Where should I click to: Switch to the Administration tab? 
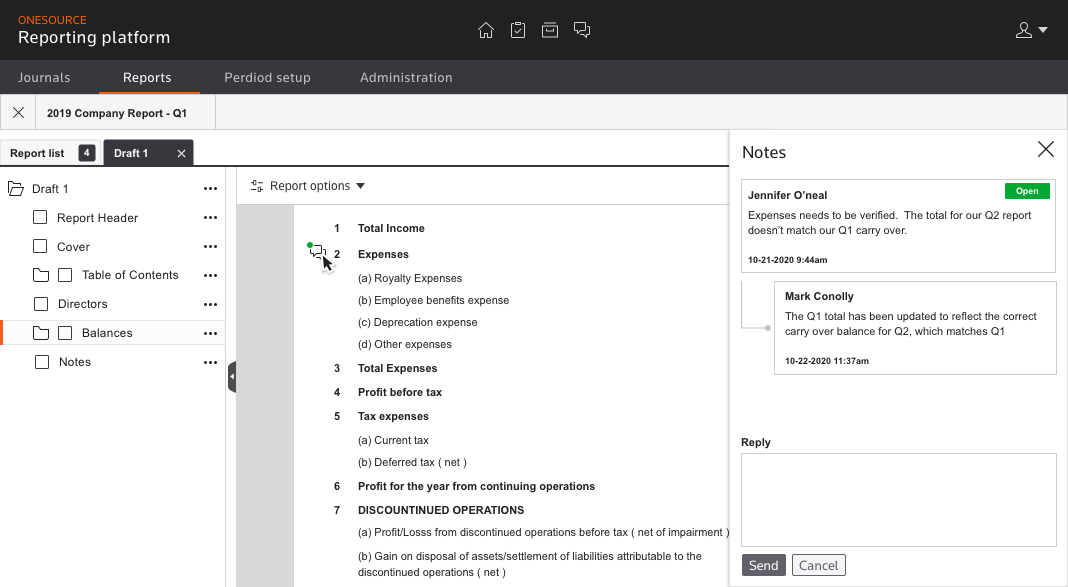click(406, 78)
